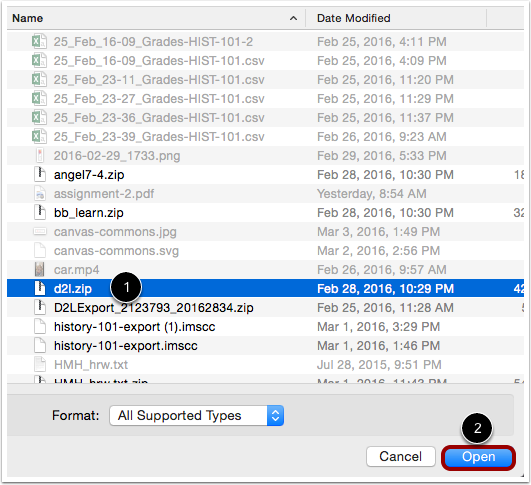Select history-101-export (1).imscc
Viewport: 531px width, 485px height.
coord(134,327)
